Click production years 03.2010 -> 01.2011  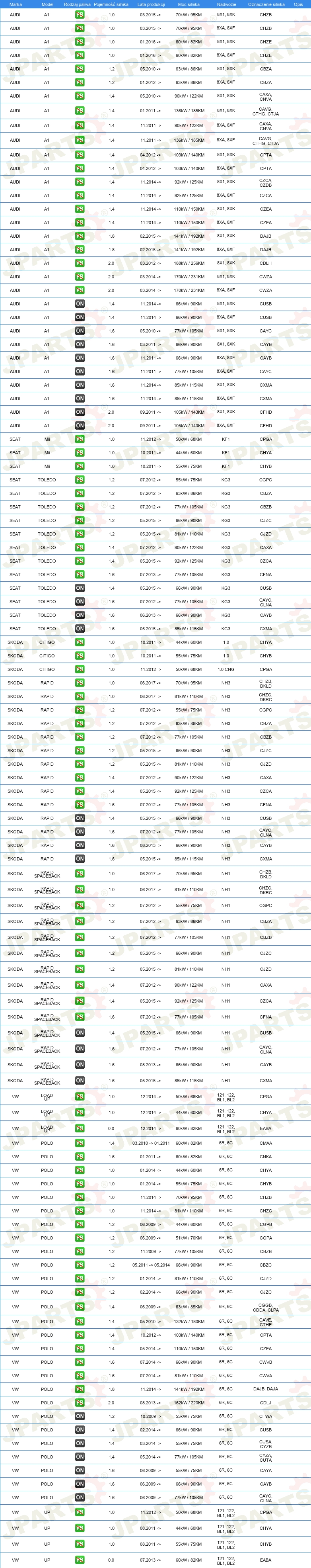click(x=151, y=1143)
